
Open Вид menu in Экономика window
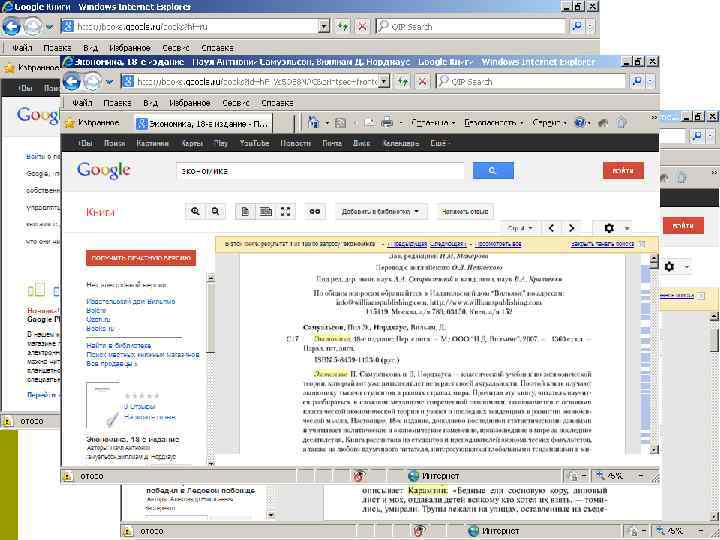coord(150,103)
